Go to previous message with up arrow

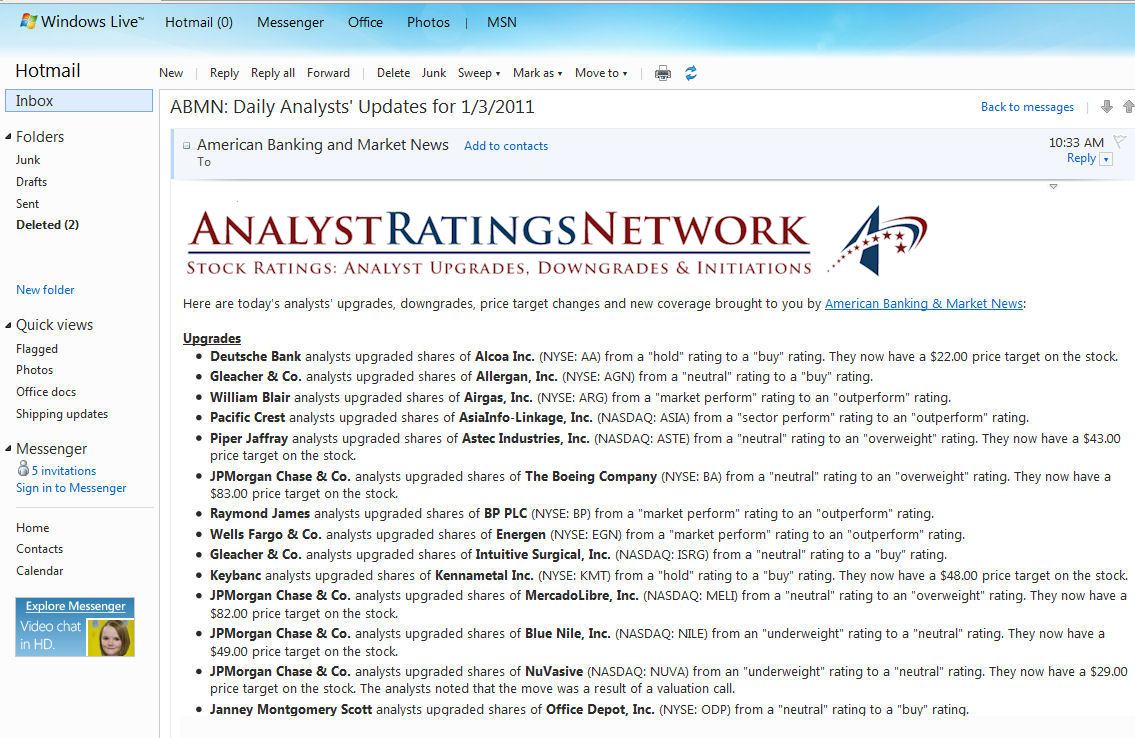[x=1128, y=107]
